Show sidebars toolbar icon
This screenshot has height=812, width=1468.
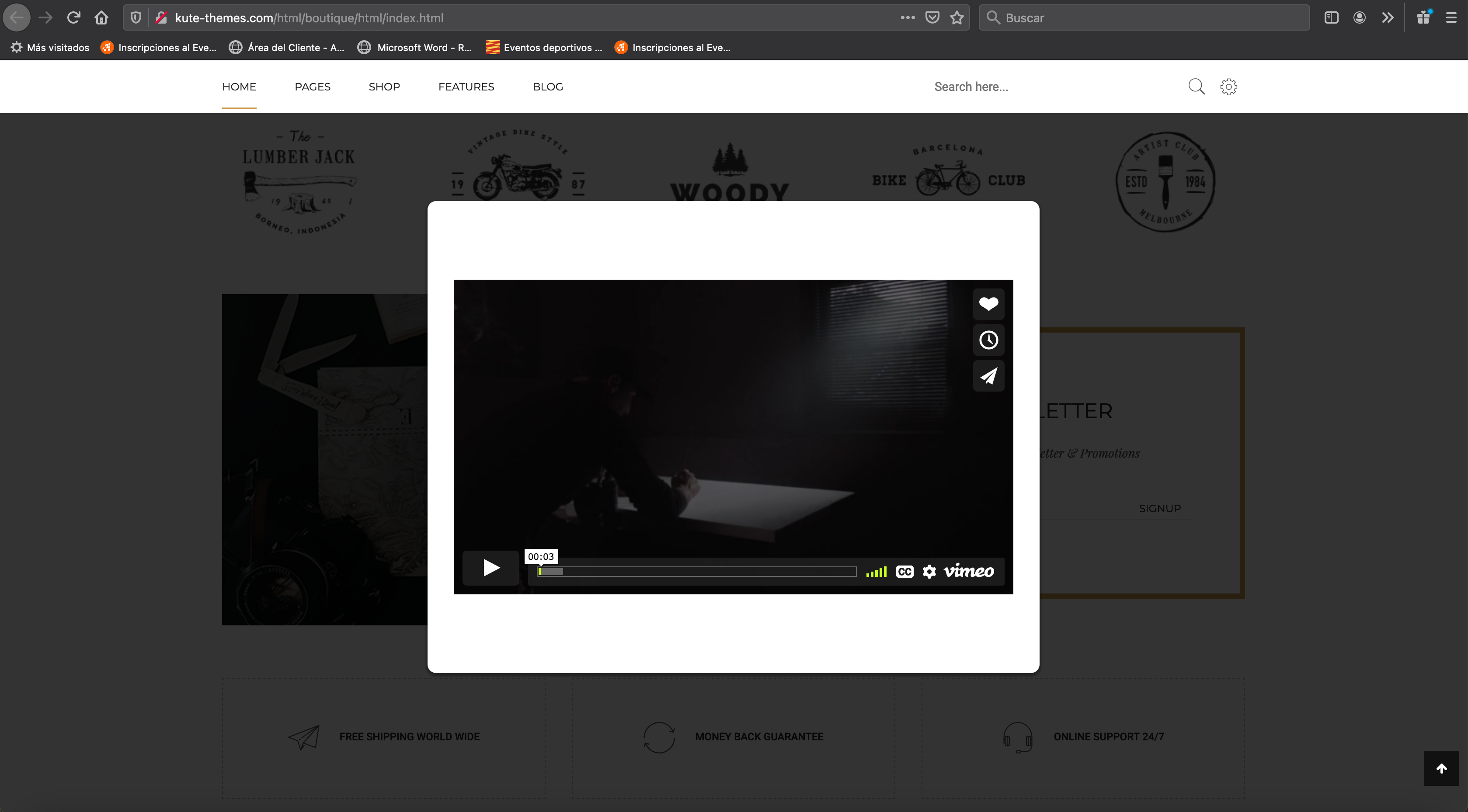coord(1331,17)
